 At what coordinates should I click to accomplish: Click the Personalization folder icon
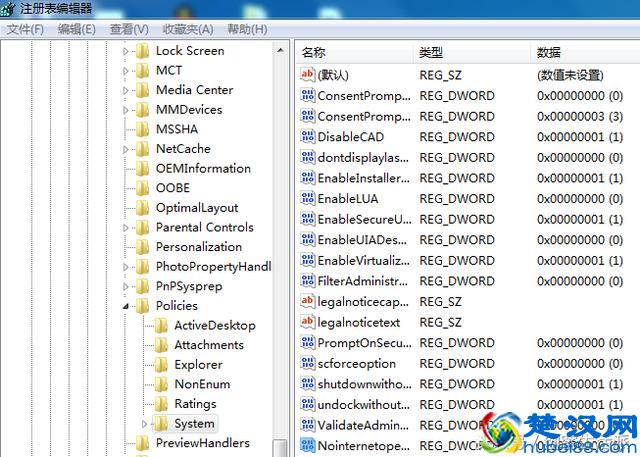142,247
